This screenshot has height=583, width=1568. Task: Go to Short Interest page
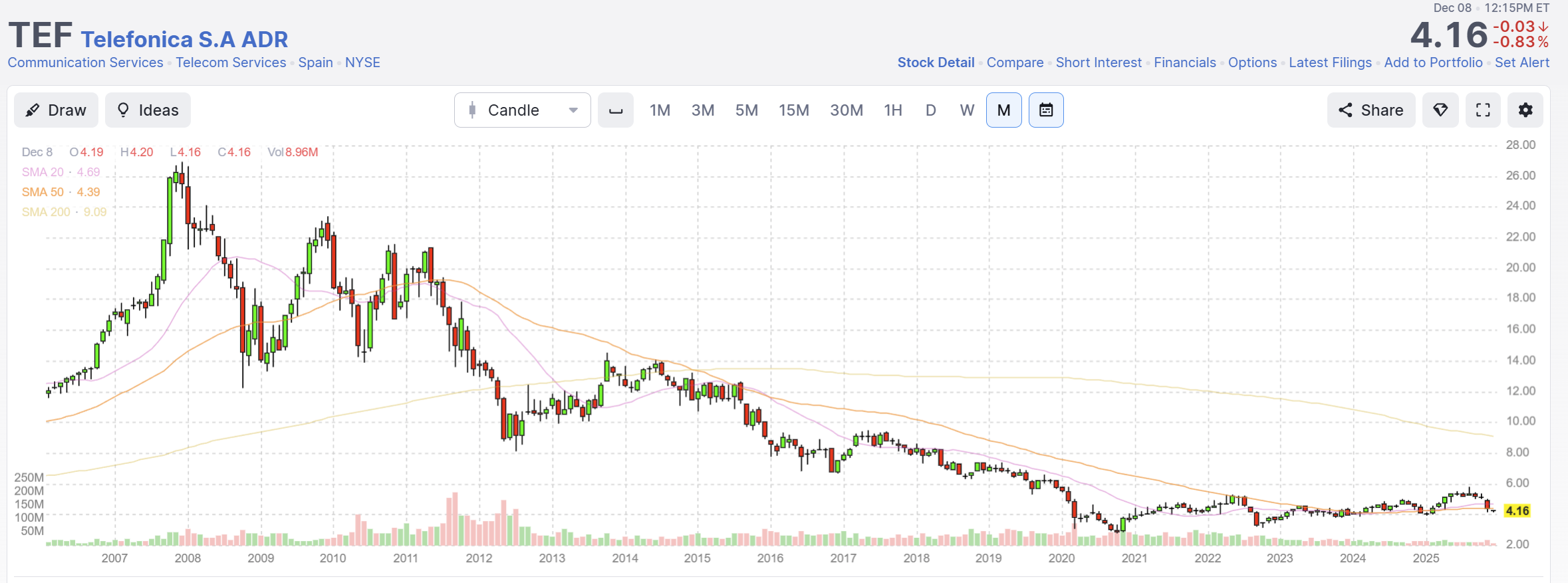tap(1099, 62)
